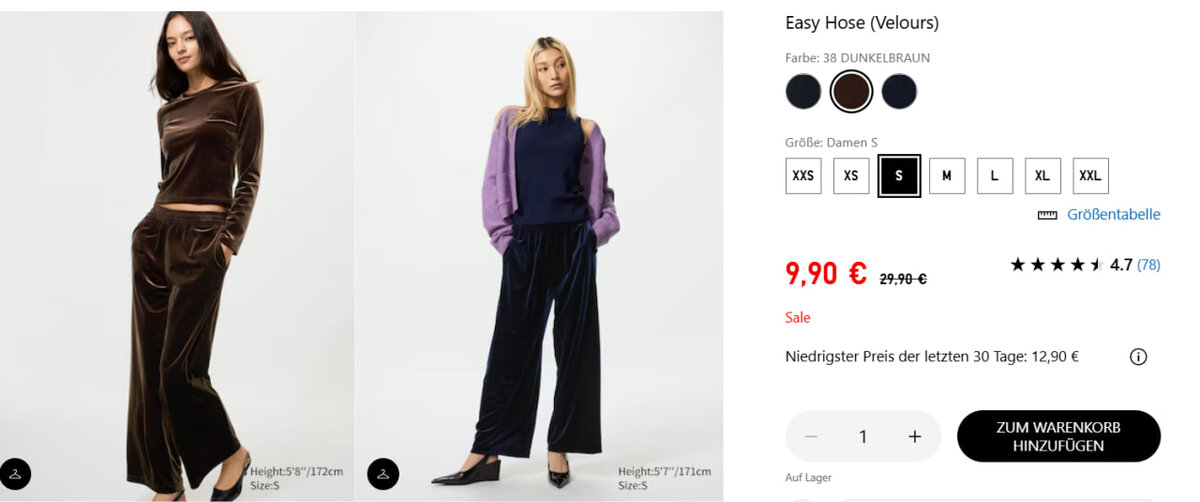
Task: Select size M
Action: pyautogui.click(x=947, y=176)
